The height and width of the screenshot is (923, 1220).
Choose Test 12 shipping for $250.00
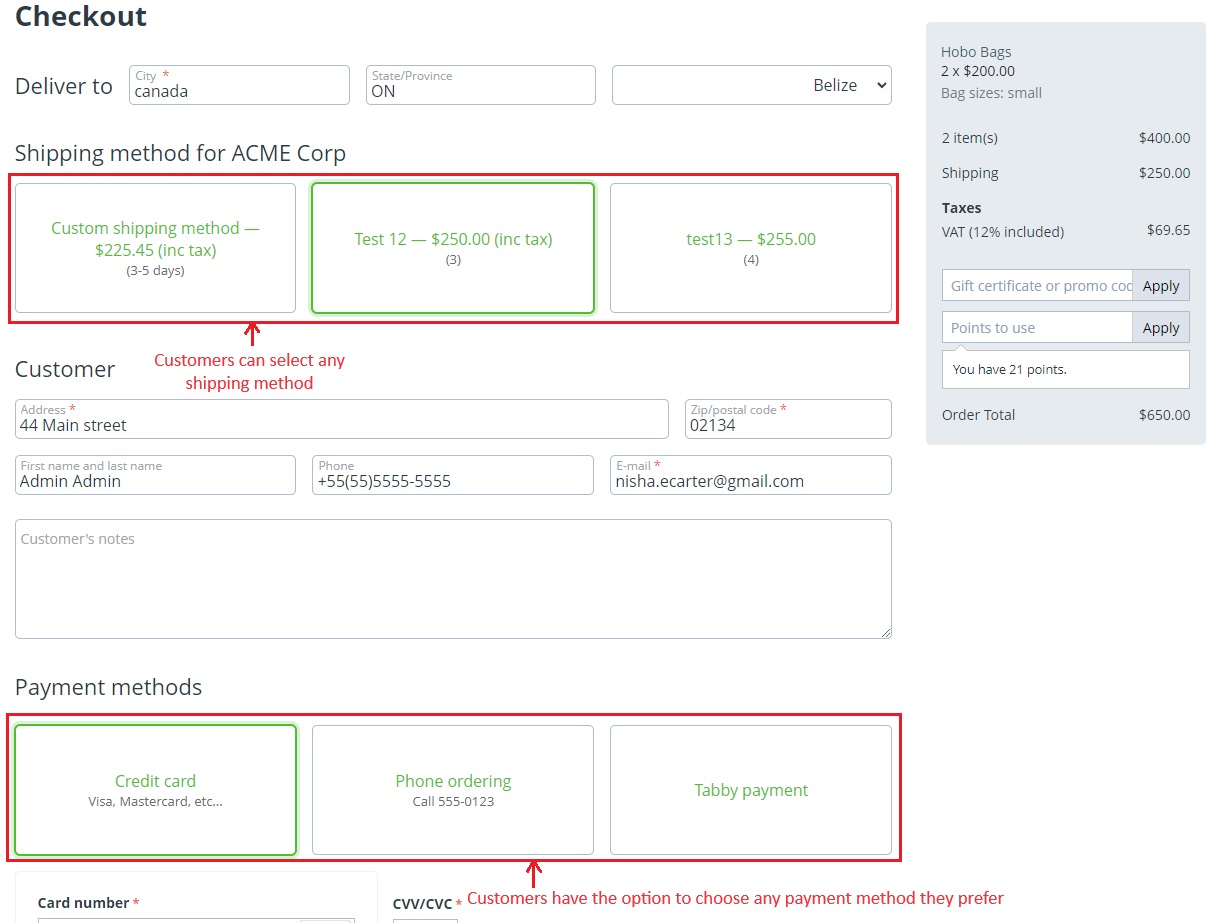coord(453,248)
